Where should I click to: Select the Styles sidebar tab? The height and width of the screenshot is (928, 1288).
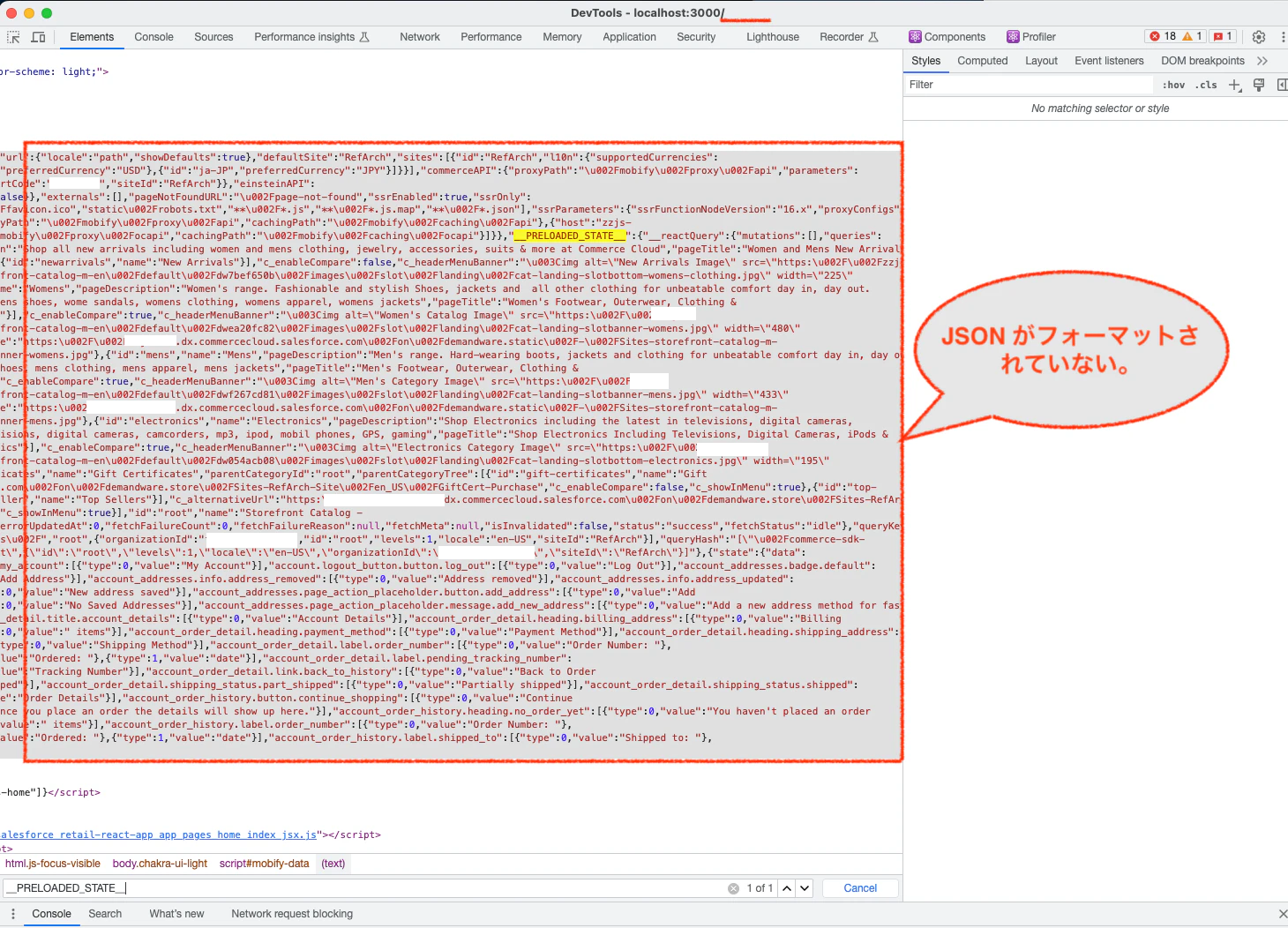[x=926, y=61]
